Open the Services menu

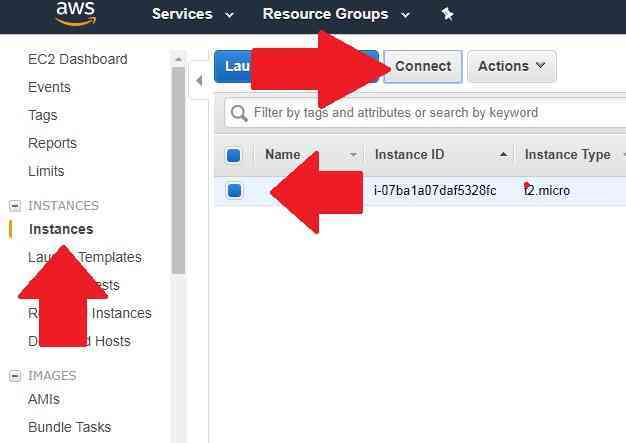click(x=192, y=14)
